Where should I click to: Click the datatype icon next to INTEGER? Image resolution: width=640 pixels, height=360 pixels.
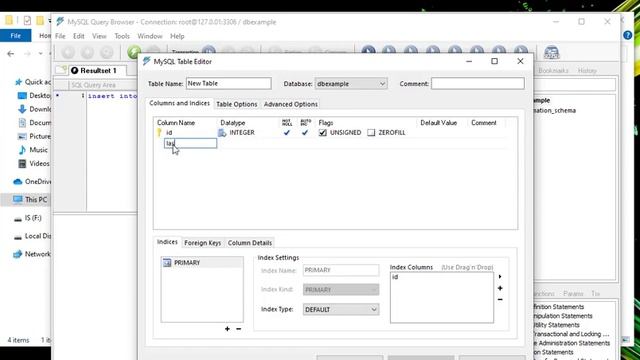(222, 133)
